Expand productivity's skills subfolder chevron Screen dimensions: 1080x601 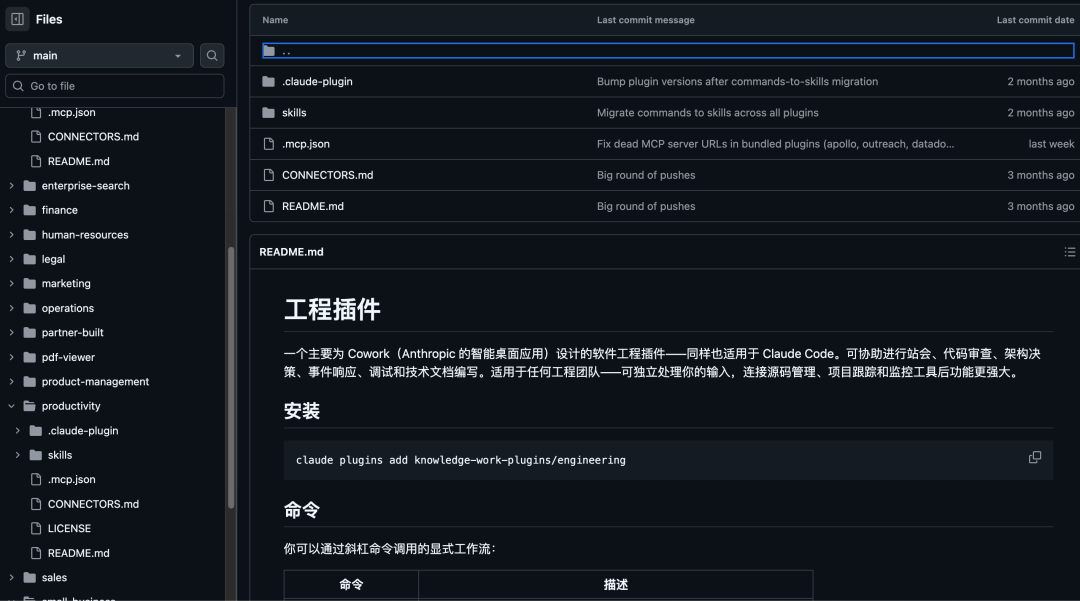pos(18,455)
